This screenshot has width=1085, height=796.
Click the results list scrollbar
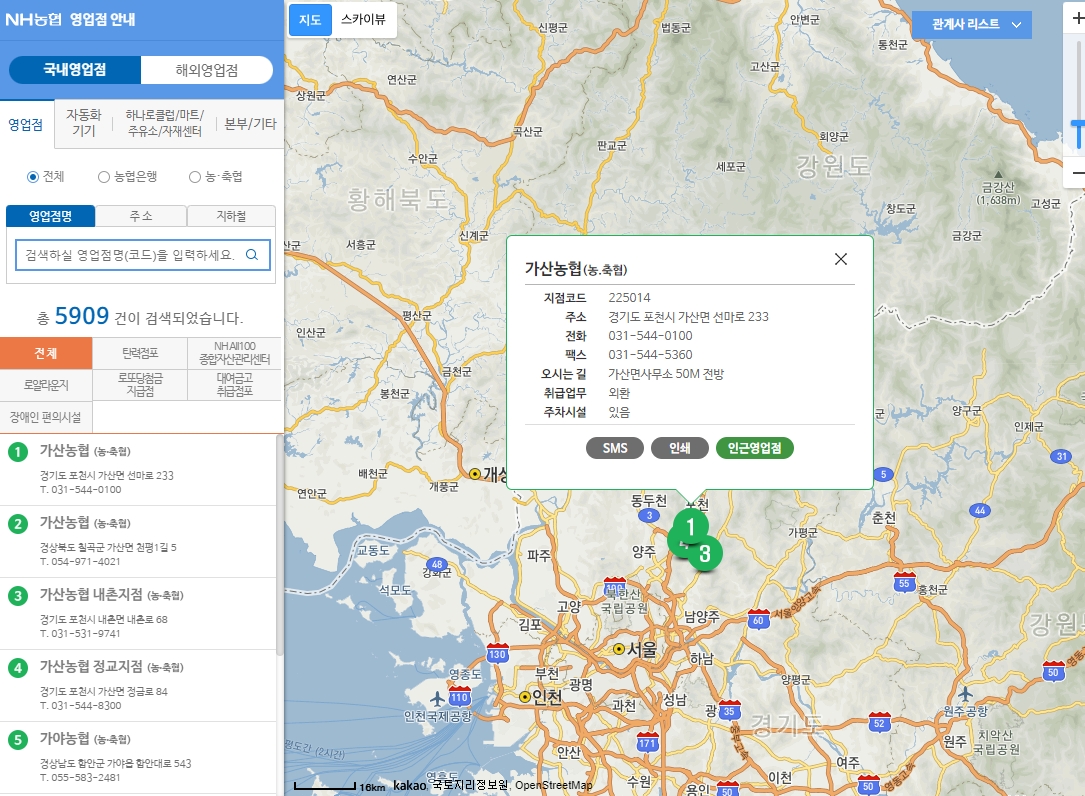[280, 545]
